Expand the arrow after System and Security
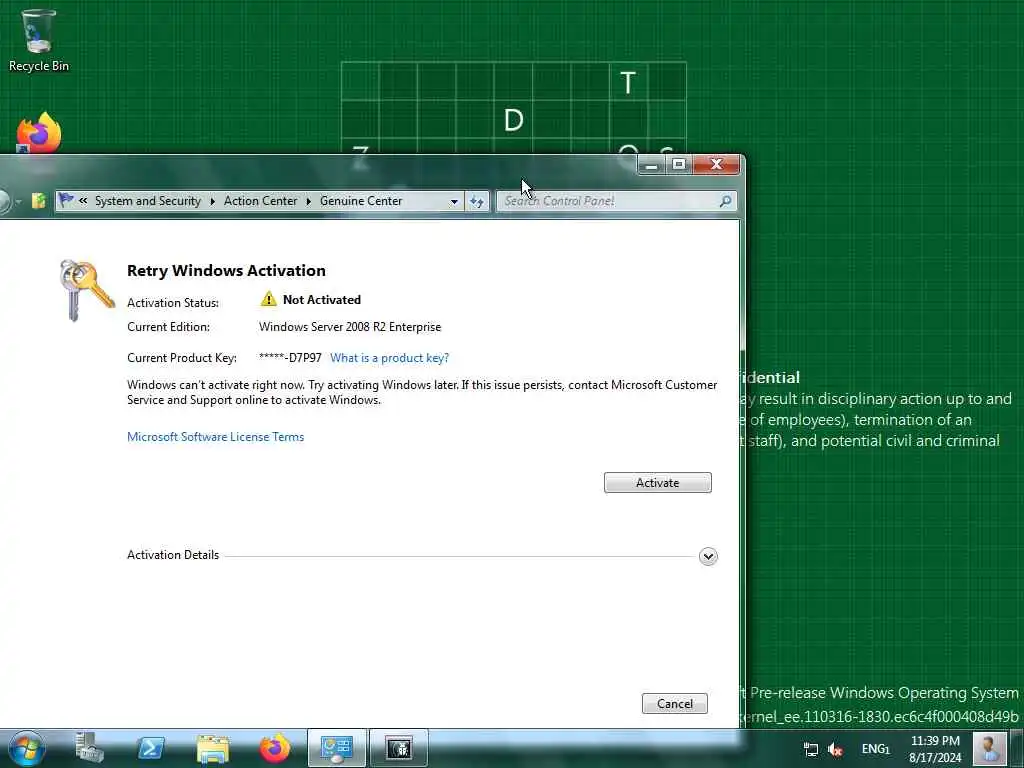This screenshot has width=1024, height=768. (x=212, y=202)
